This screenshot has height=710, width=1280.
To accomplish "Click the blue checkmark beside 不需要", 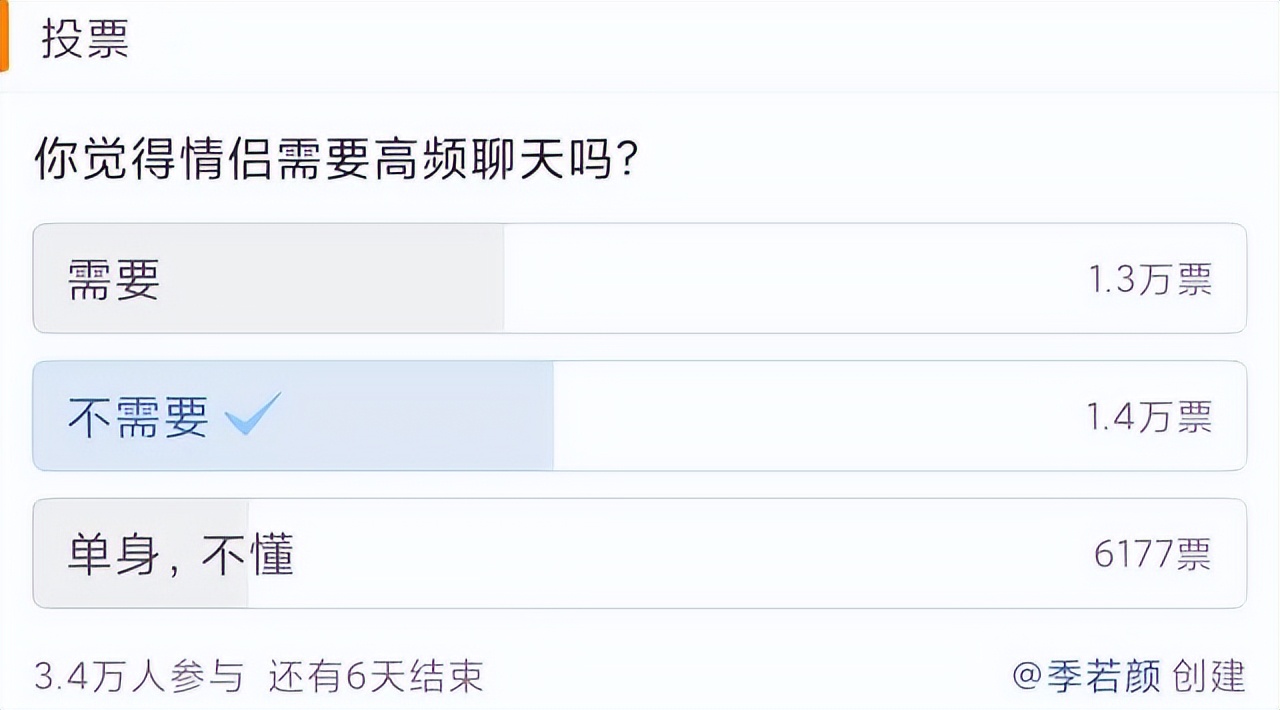I will coord(253,413).
